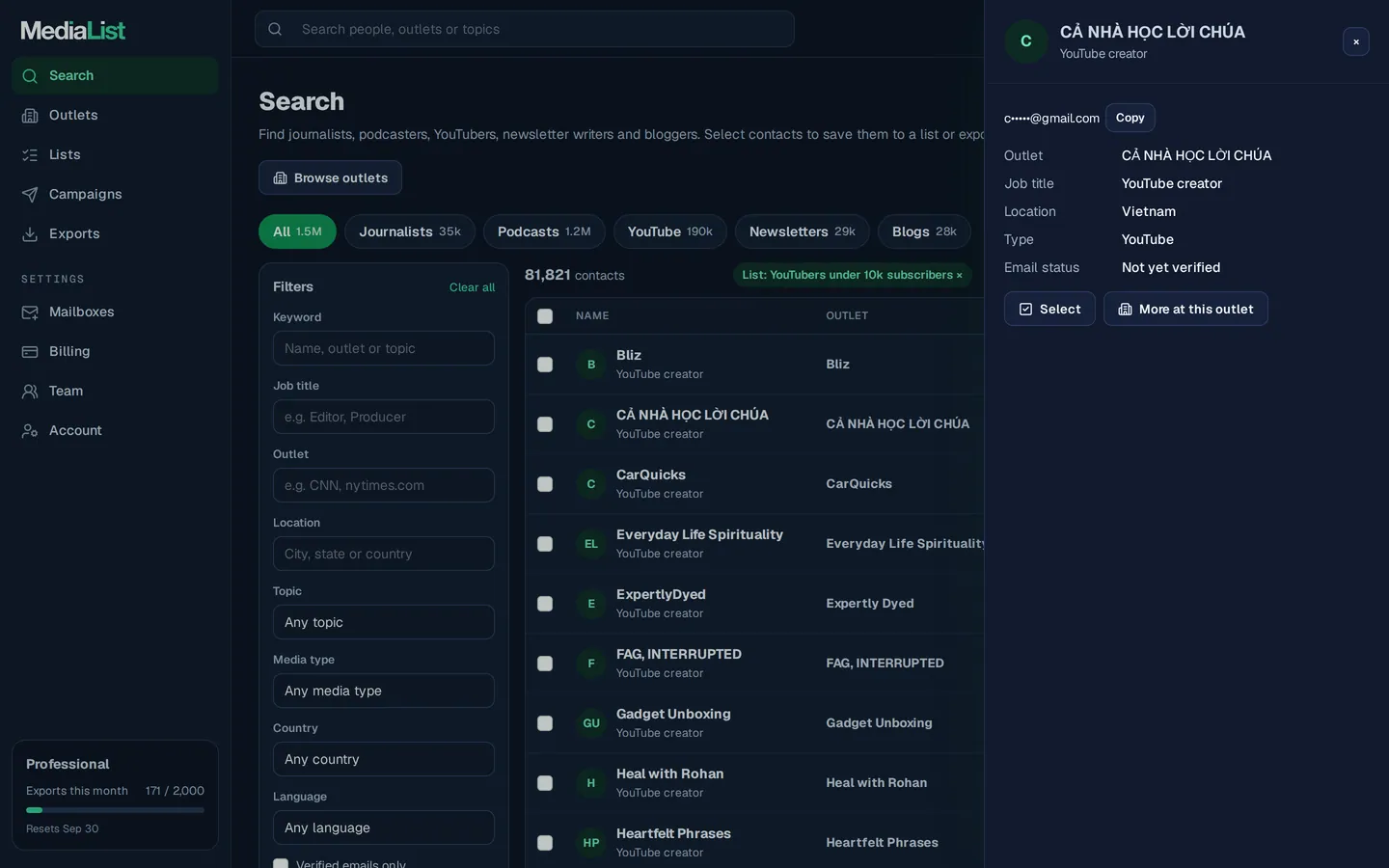This screenshot has width=1389, height=868.
Task: Switch to the Podcasts tab
Action: [x=544, y=231]
